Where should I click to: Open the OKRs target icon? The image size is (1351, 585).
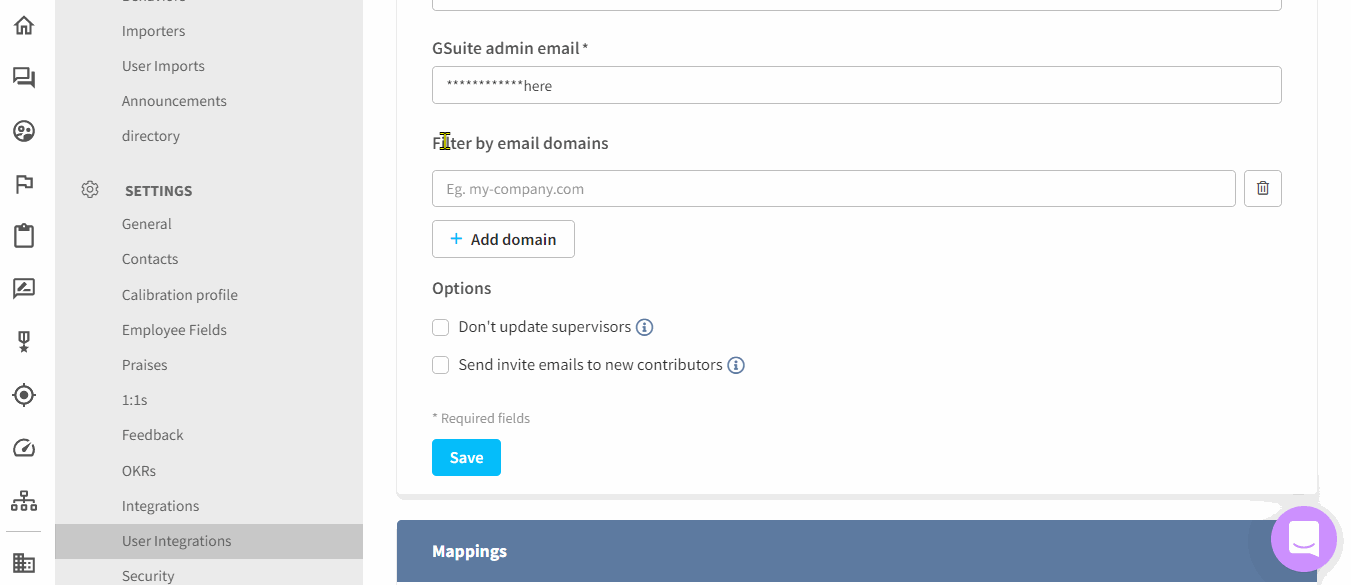click(x=23, y=394)
